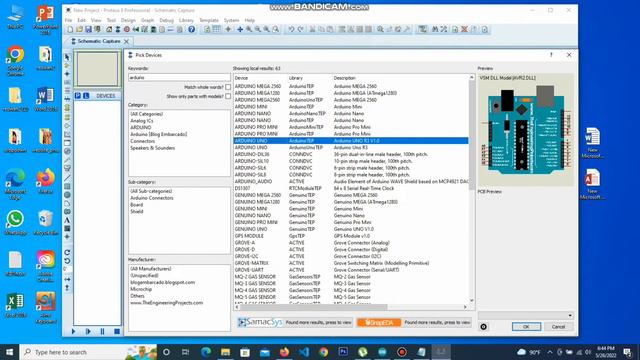Screen dimensions: 640x360
Task: Select the Selection Mode arrow tool
Action: [67, 57]
